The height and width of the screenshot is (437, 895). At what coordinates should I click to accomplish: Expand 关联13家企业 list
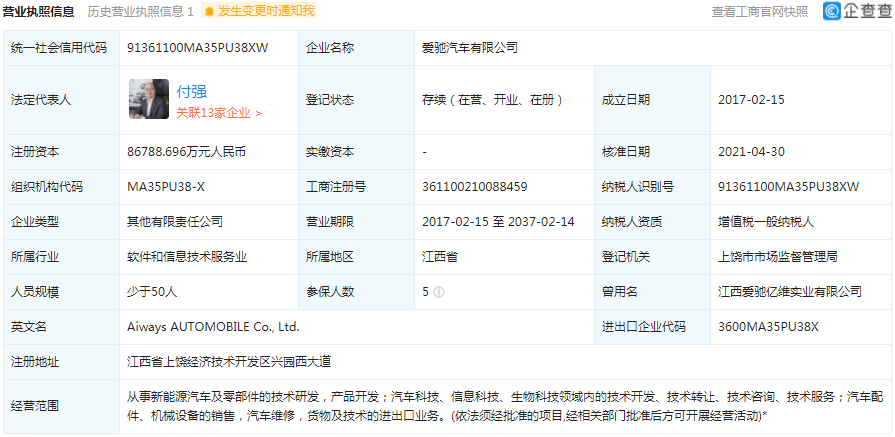(x=218, y=113)
